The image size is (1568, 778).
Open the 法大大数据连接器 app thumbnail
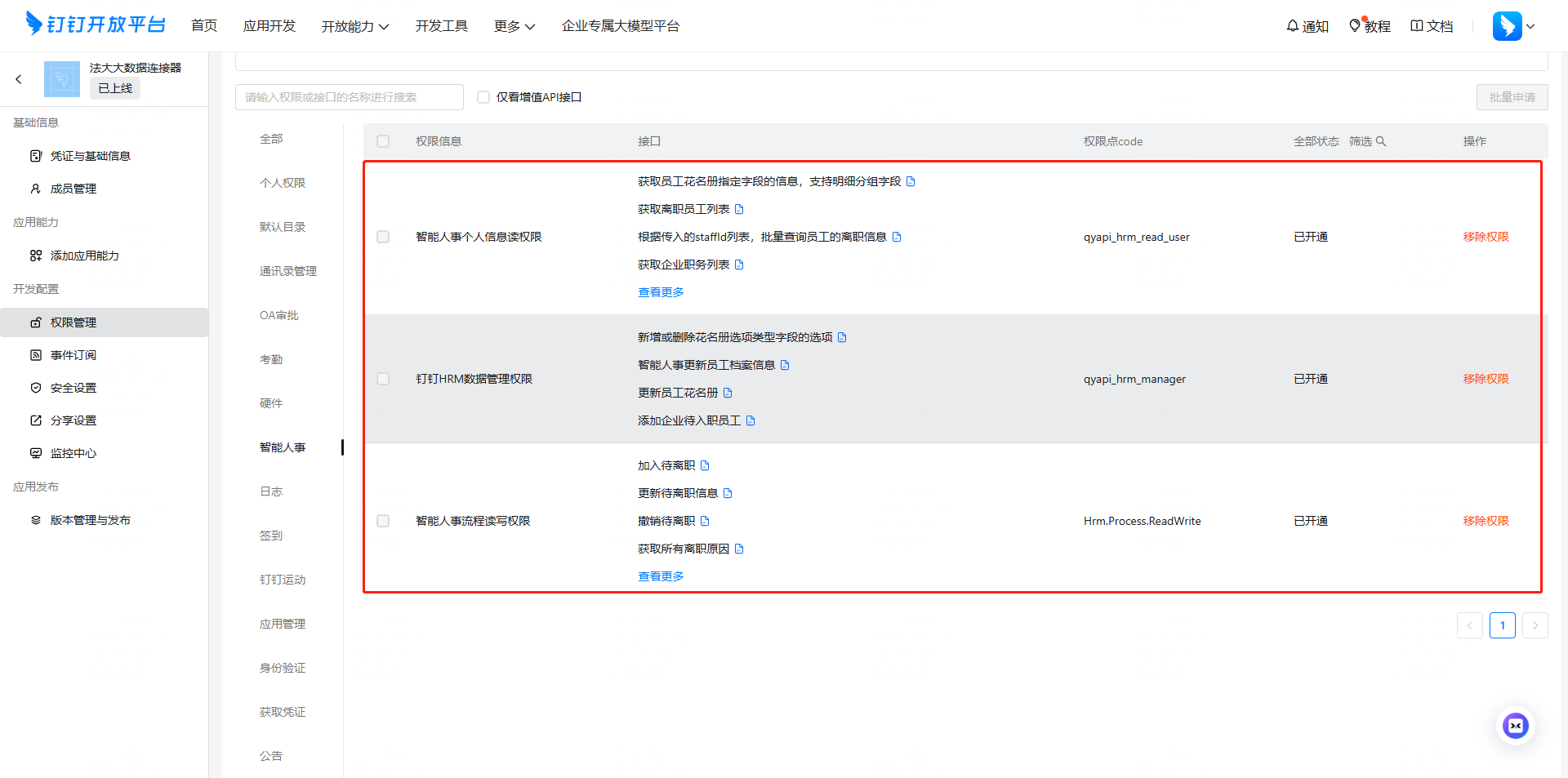[x=62, y=79]
